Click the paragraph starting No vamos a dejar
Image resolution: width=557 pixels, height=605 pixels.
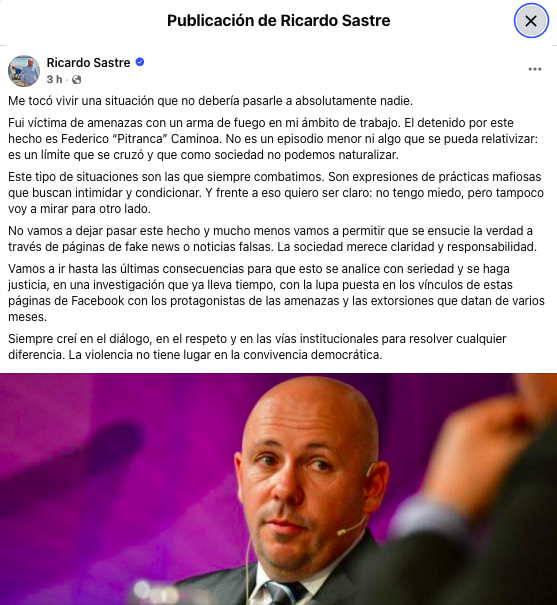coord(272,238)
